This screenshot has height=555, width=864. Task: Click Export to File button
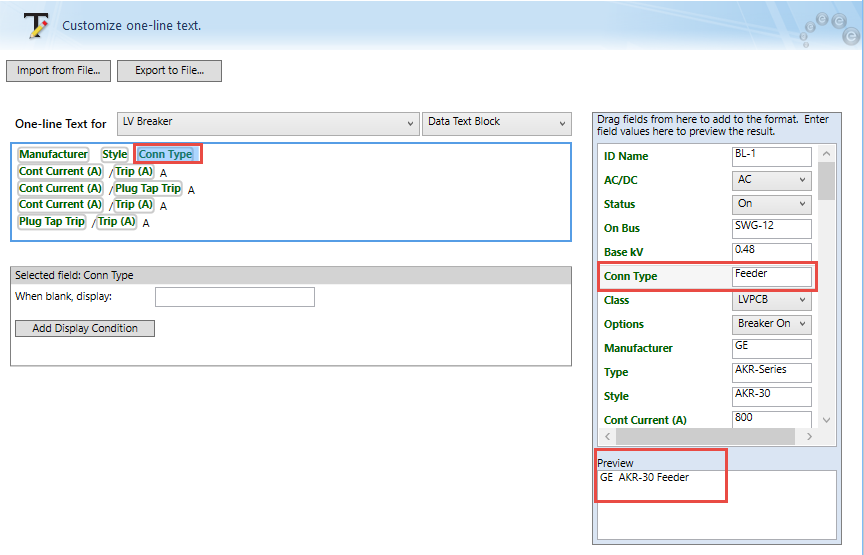click(169, 71)
